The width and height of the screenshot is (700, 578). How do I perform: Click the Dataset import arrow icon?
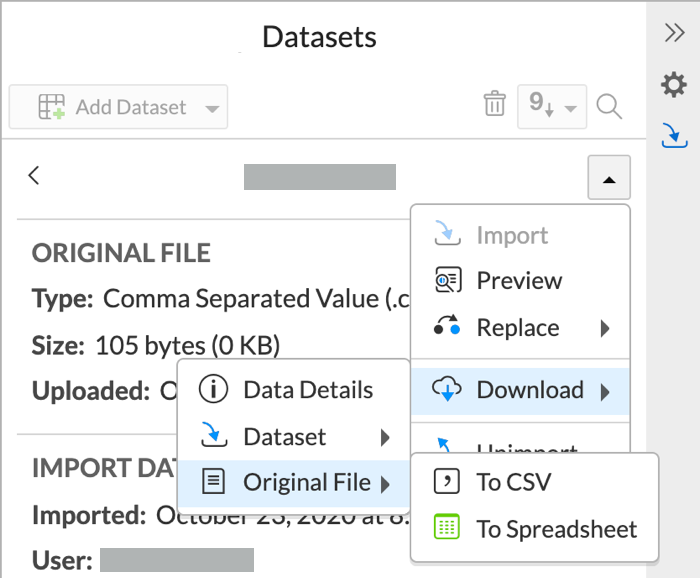point(214,434)
